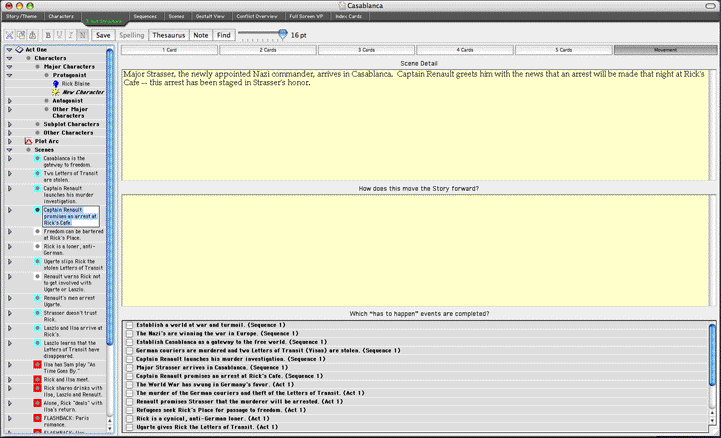The image size is (721, 438).
Task: Click into 'How does this move the Story forward' field
Action: [x=418, y=248]
